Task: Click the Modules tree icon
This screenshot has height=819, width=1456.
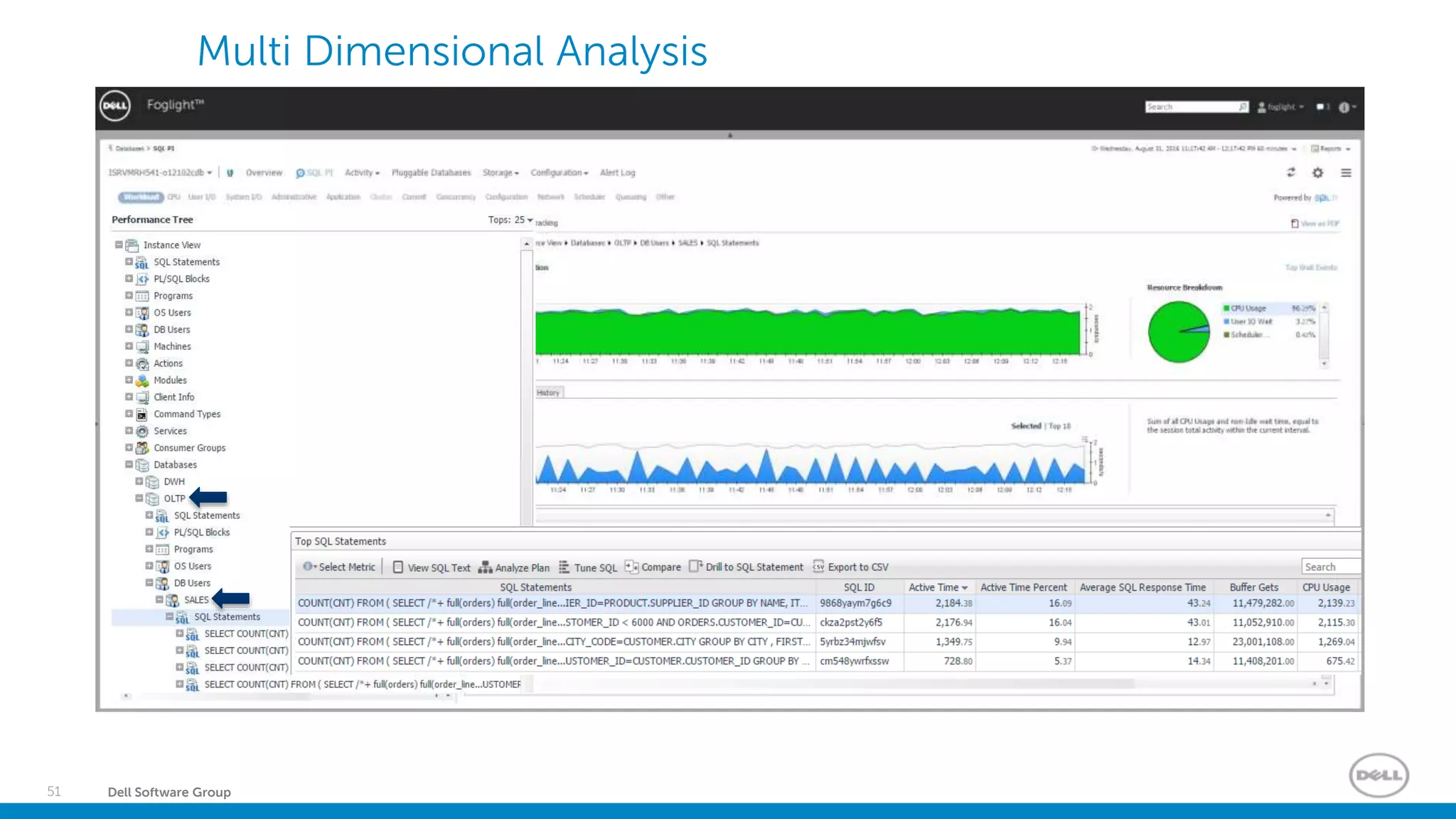Action: pyautogui.click(x=143, y=381)
